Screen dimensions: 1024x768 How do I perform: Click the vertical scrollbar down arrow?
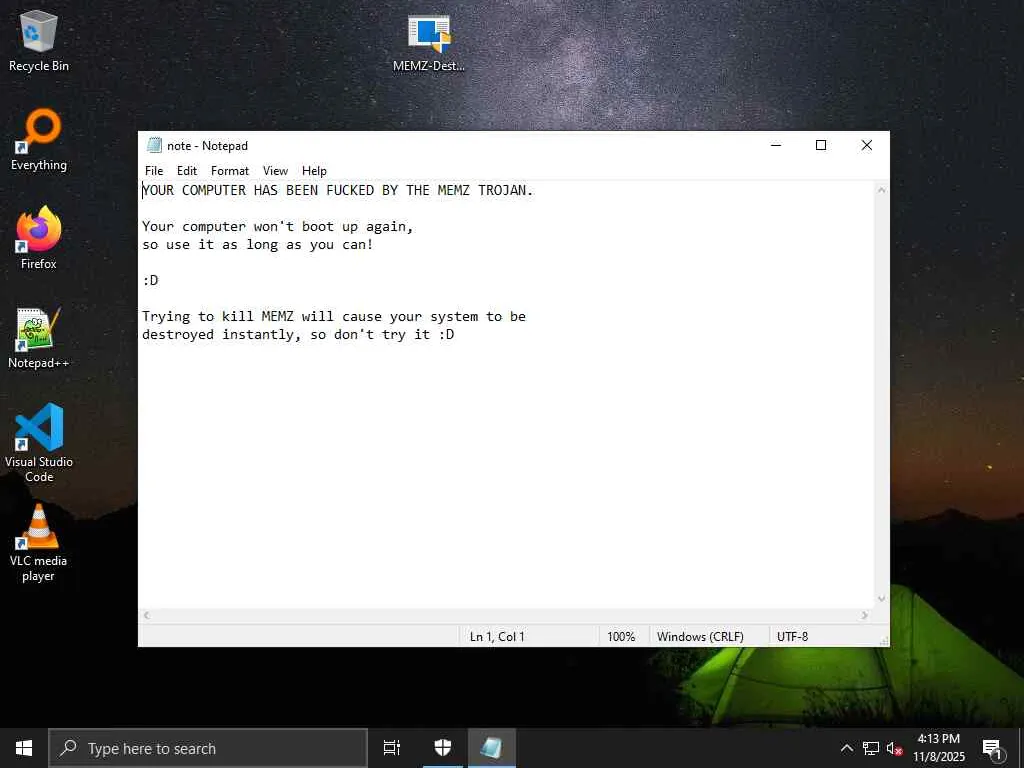point(882,599)
